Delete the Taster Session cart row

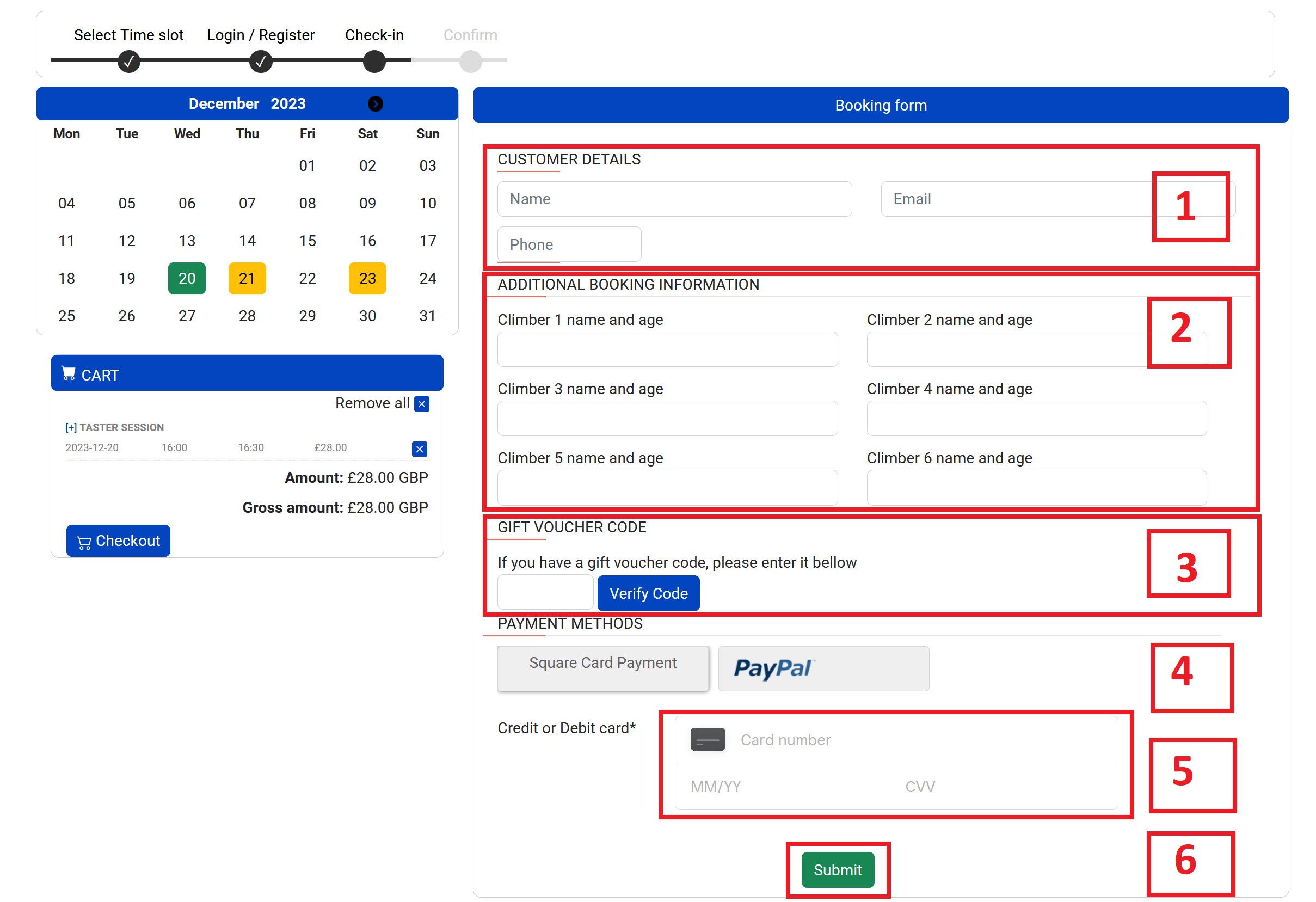click(419, 449)
